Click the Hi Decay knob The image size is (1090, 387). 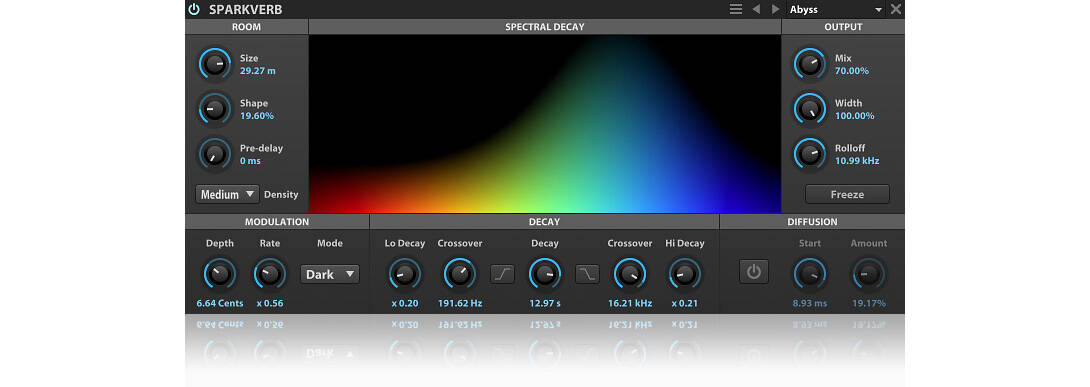(685, 274)
